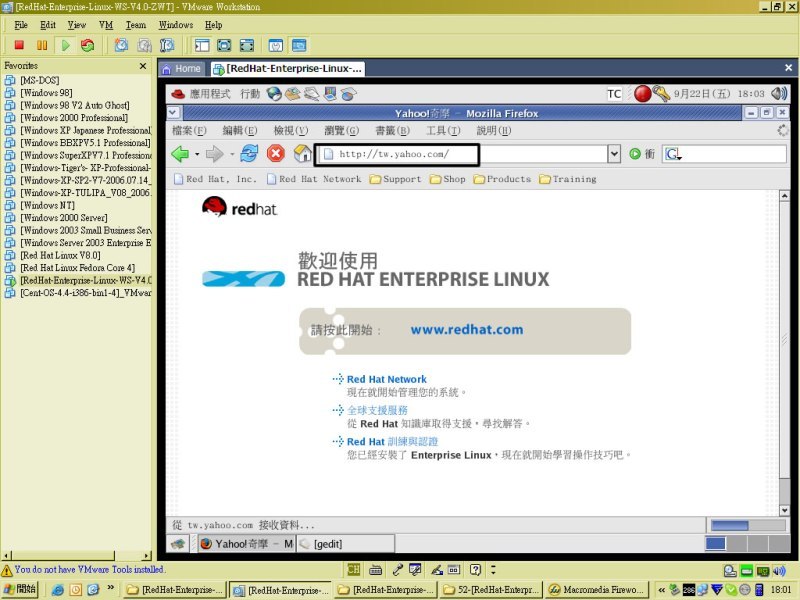Open the VM menu in VMware
The height and width of the screenshot is (600, 800).
point(106,25)
